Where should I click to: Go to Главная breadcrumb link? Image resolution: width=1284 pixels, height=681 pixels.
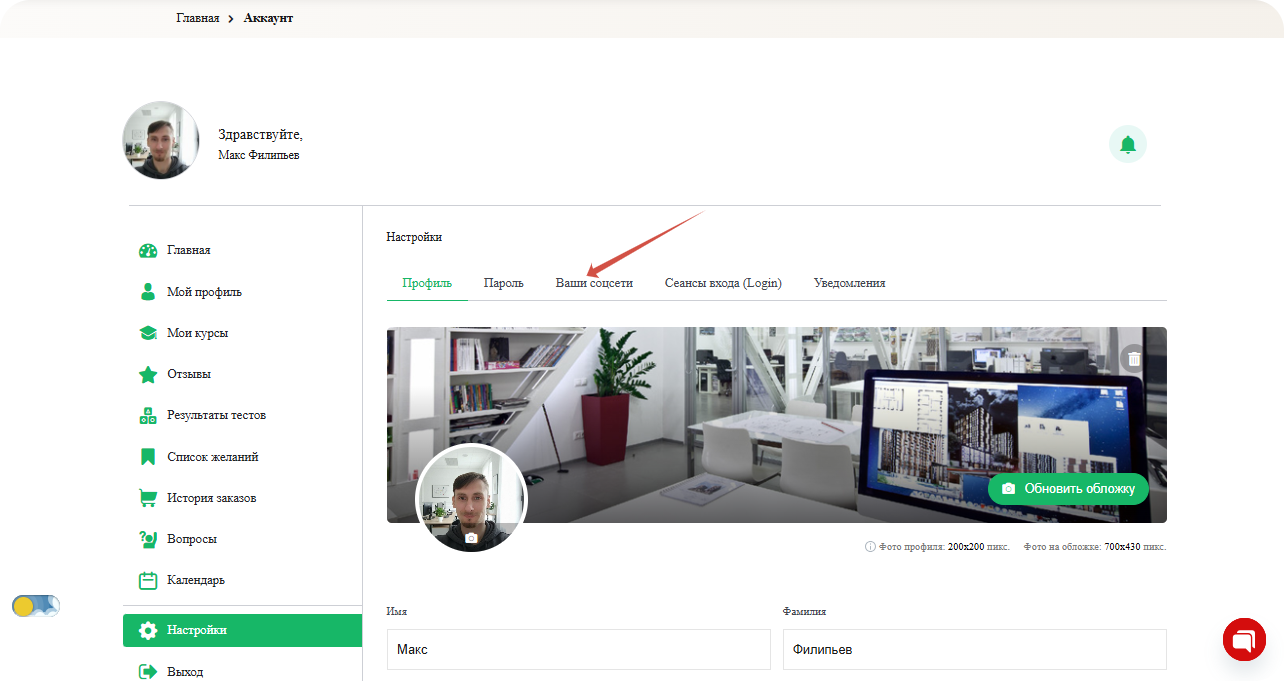point(198,18)
